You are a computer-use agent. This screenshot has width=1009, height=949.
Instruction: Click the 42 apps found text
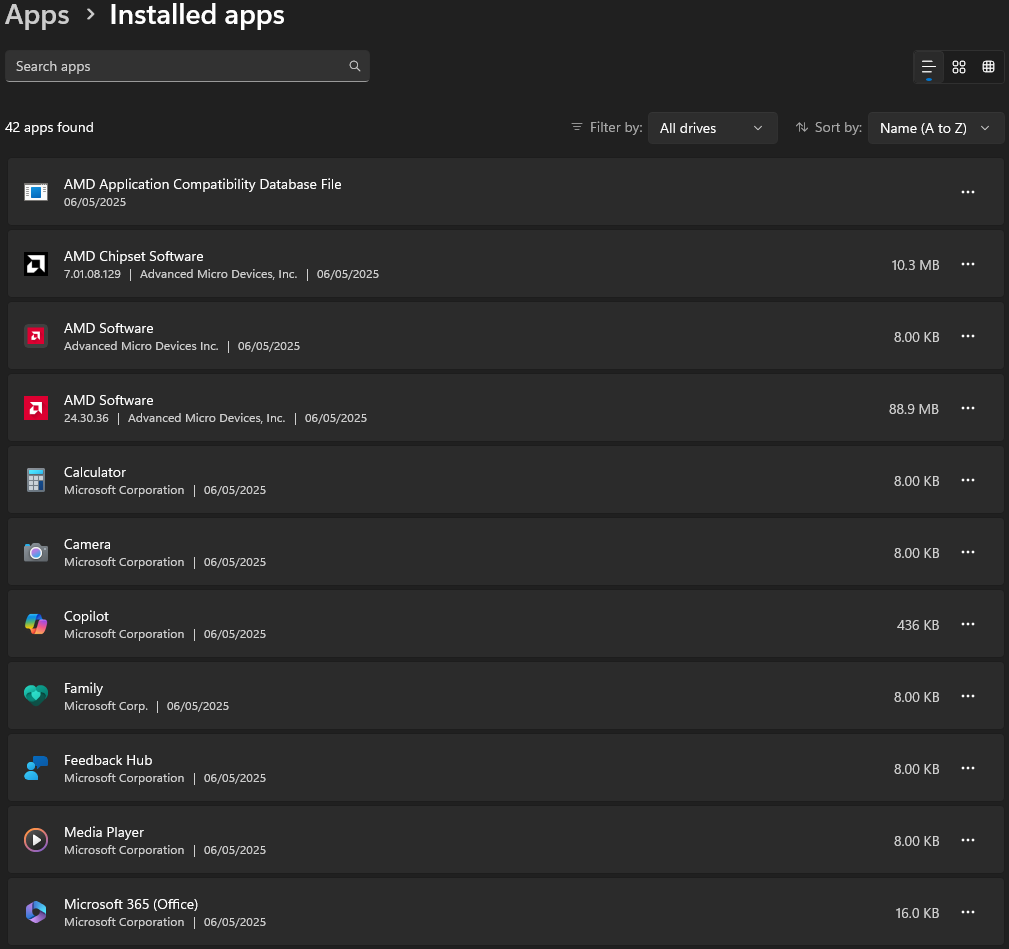pyautogui.click(x=49, y=127)
